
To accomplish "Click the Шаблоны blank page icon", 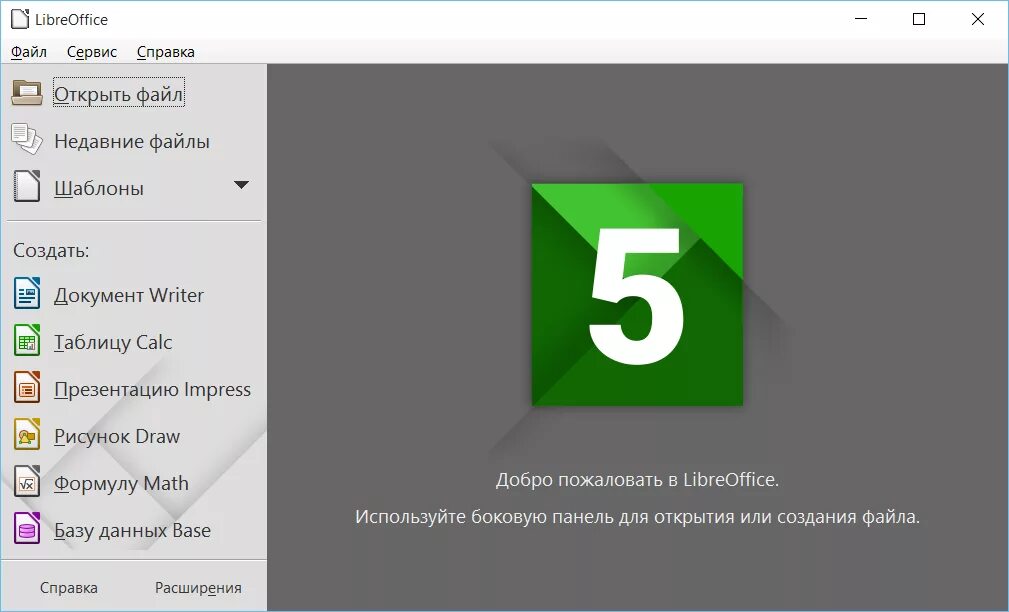I will click(x=27, y=186).
